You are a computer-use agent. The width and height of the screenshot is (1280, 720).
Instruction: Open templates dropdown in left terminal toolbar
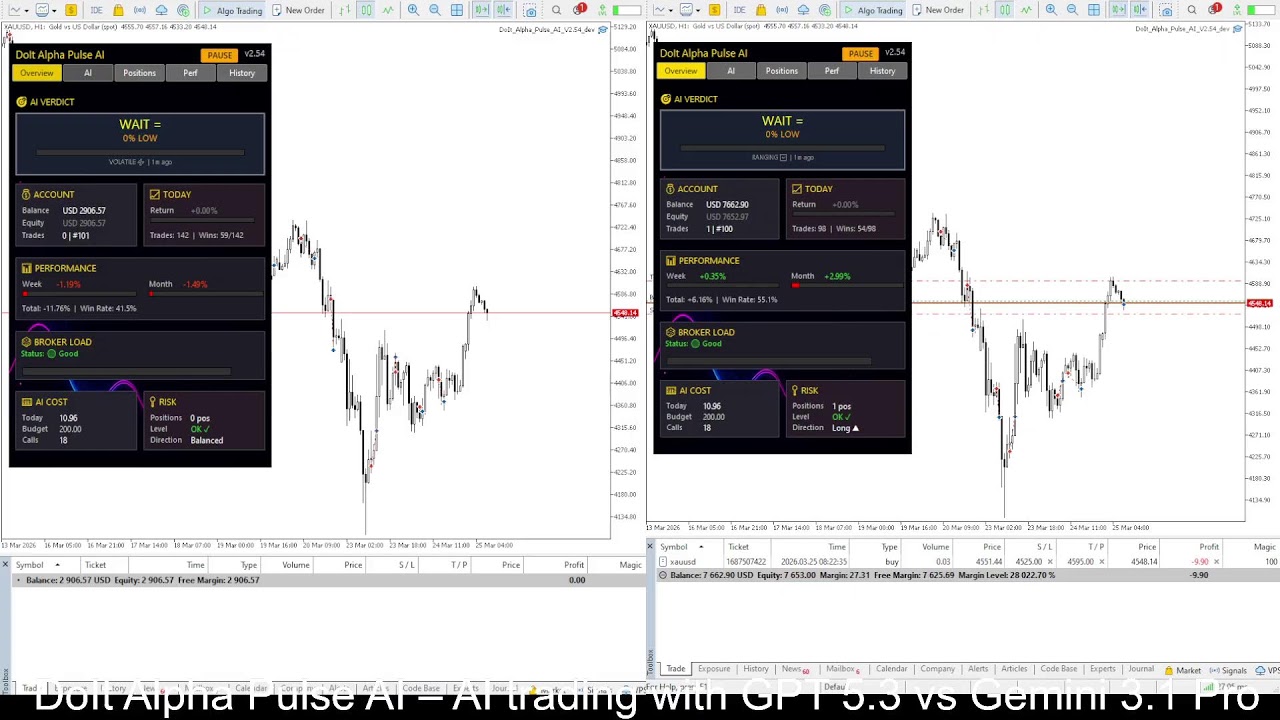46,10
